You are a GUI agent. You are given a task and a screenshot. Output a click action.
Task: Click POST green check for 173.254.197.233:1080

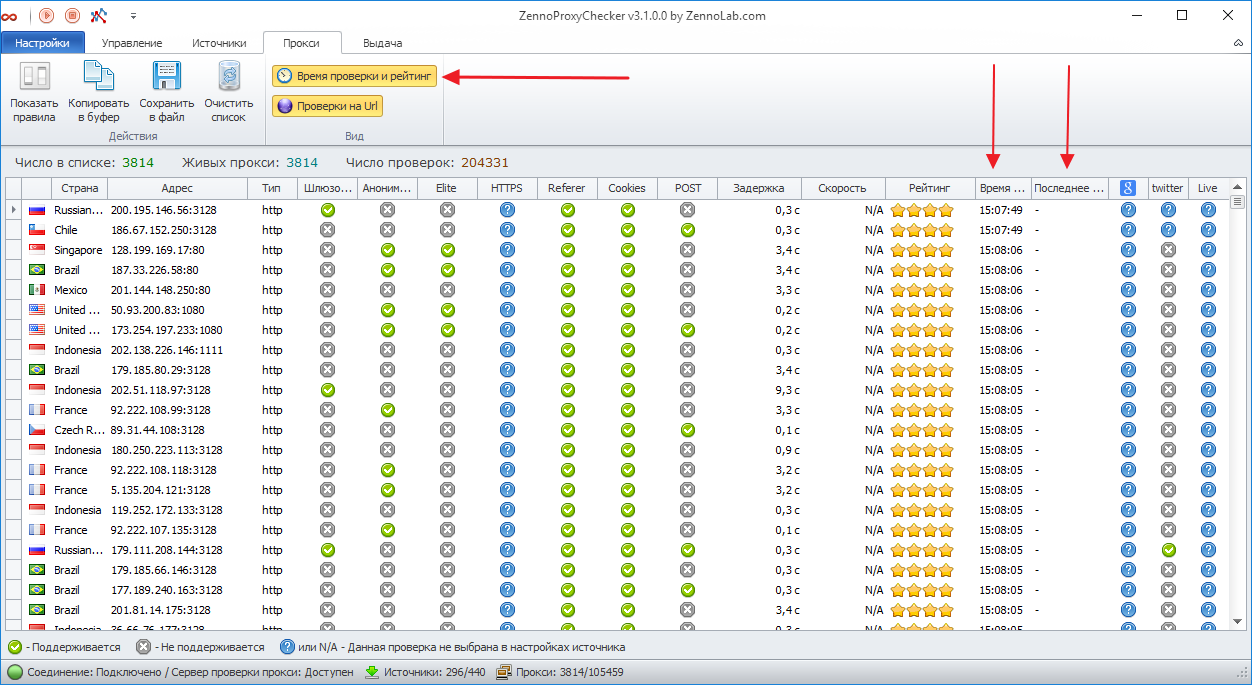[687, 330]
